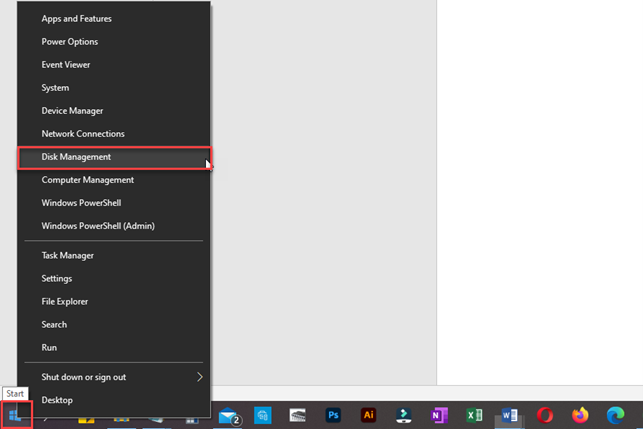Expand the Shut down or sign out submenu
The image size is (643, 429).
click(112, 377)
